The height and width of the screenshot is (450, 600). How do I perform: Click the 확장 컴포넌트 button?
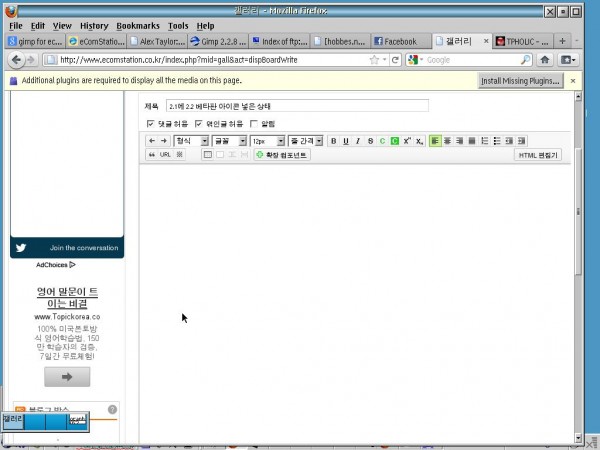(282, 155)
